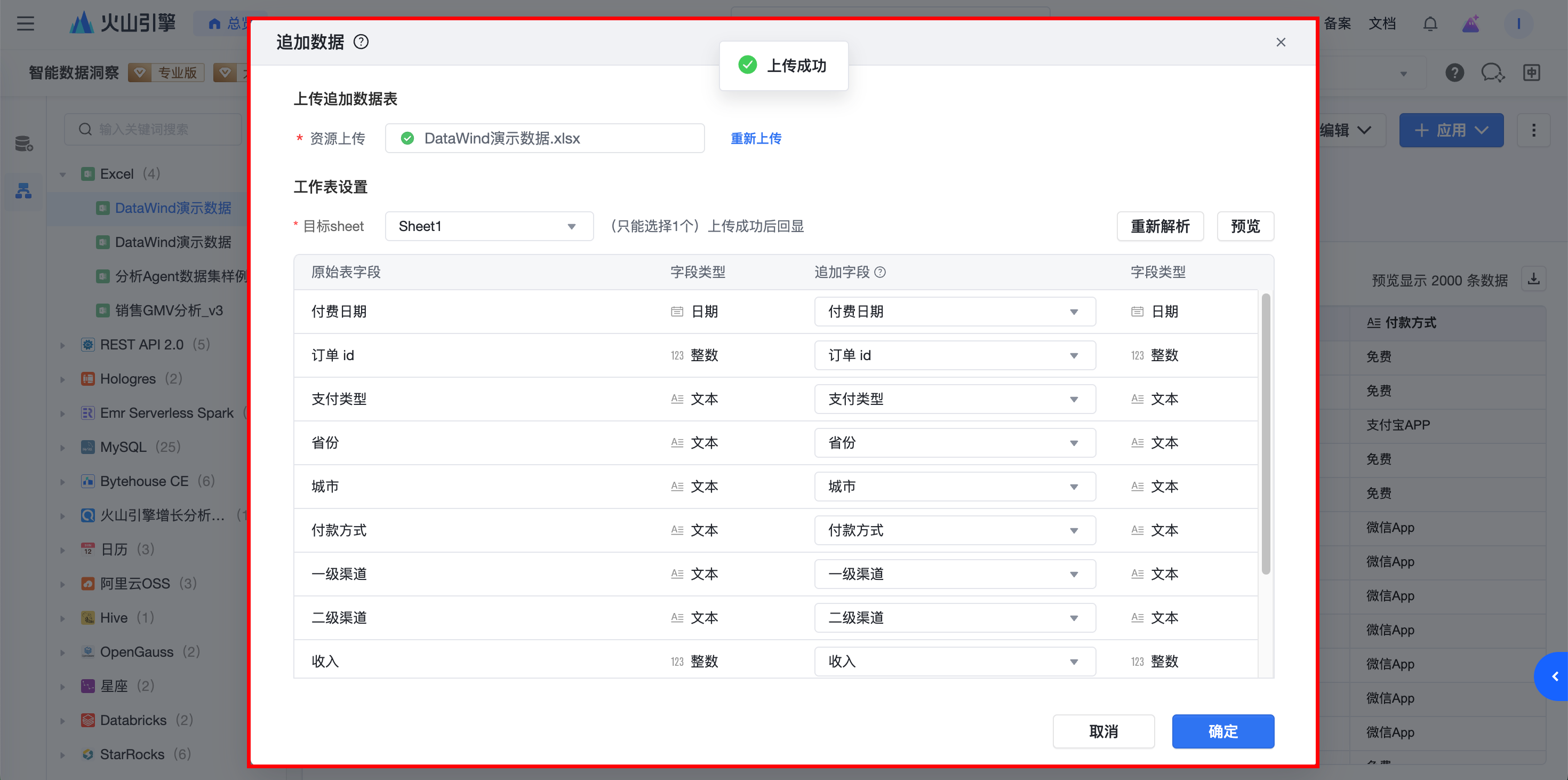Expand the MySQL tree group
This screenshot has height=780, width=1568.
point(63,448)
